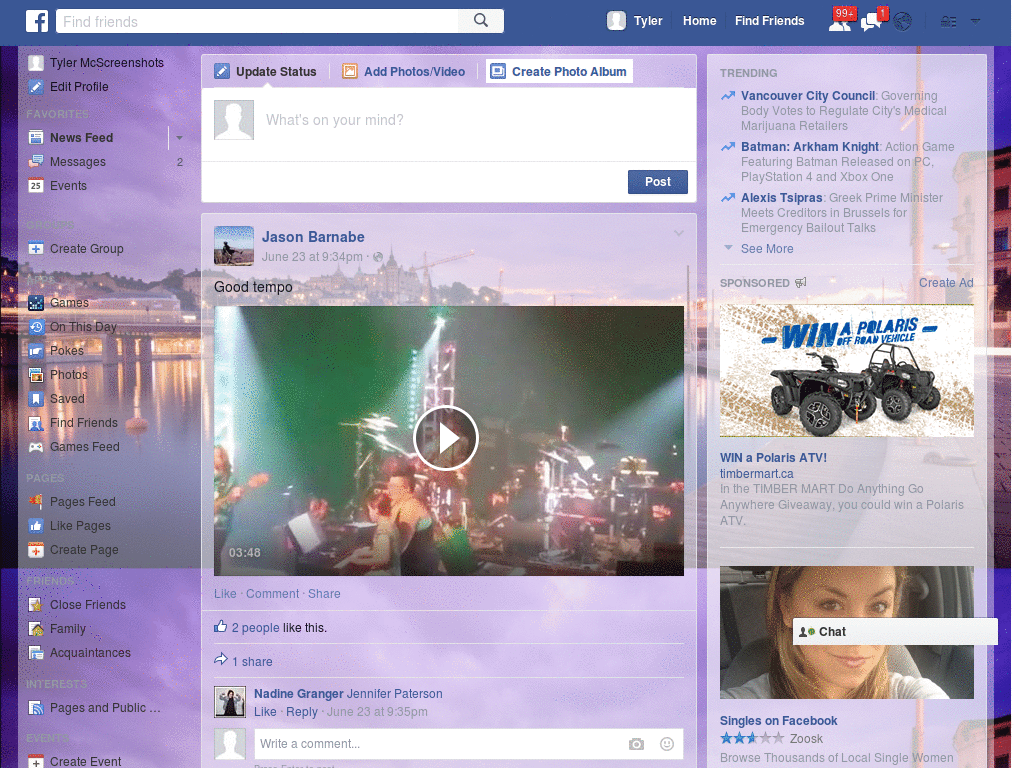Click the News Feed sidebar icon
Screen dimensions: 1024x768
(36, 138)
